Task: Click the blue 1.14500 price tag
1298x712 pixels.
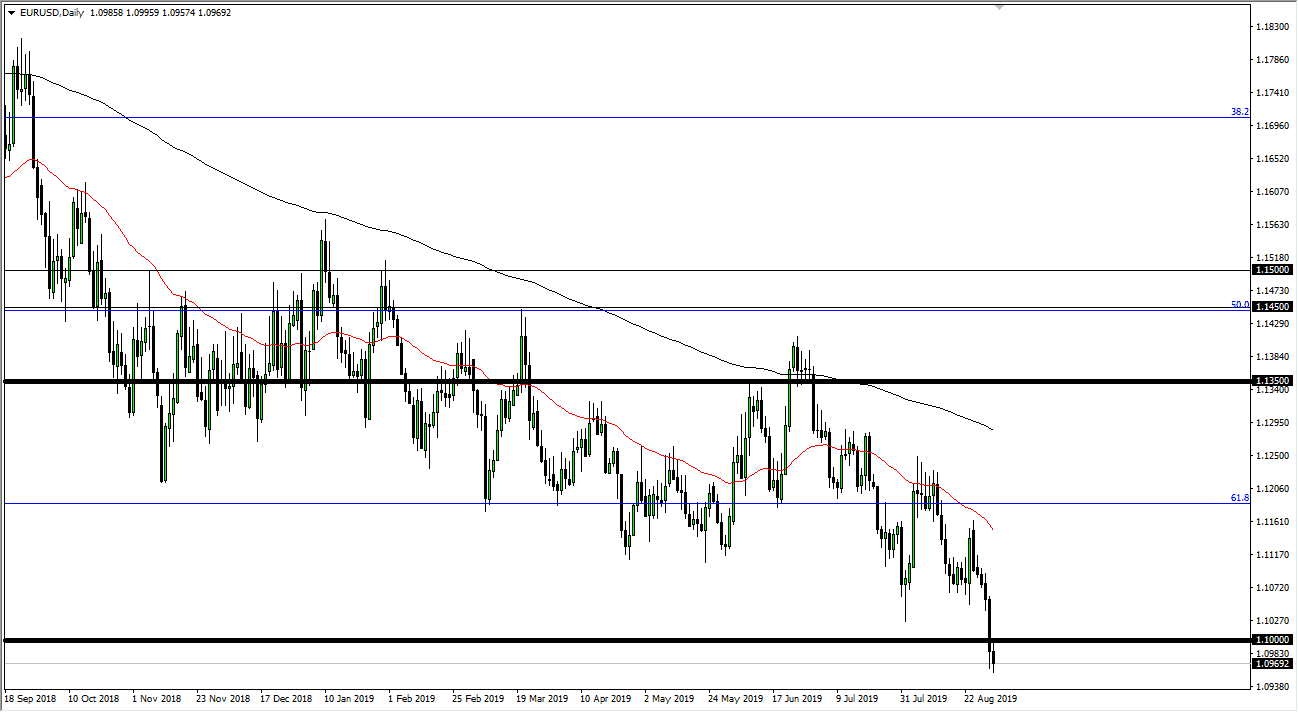Action: (1272, 308)
